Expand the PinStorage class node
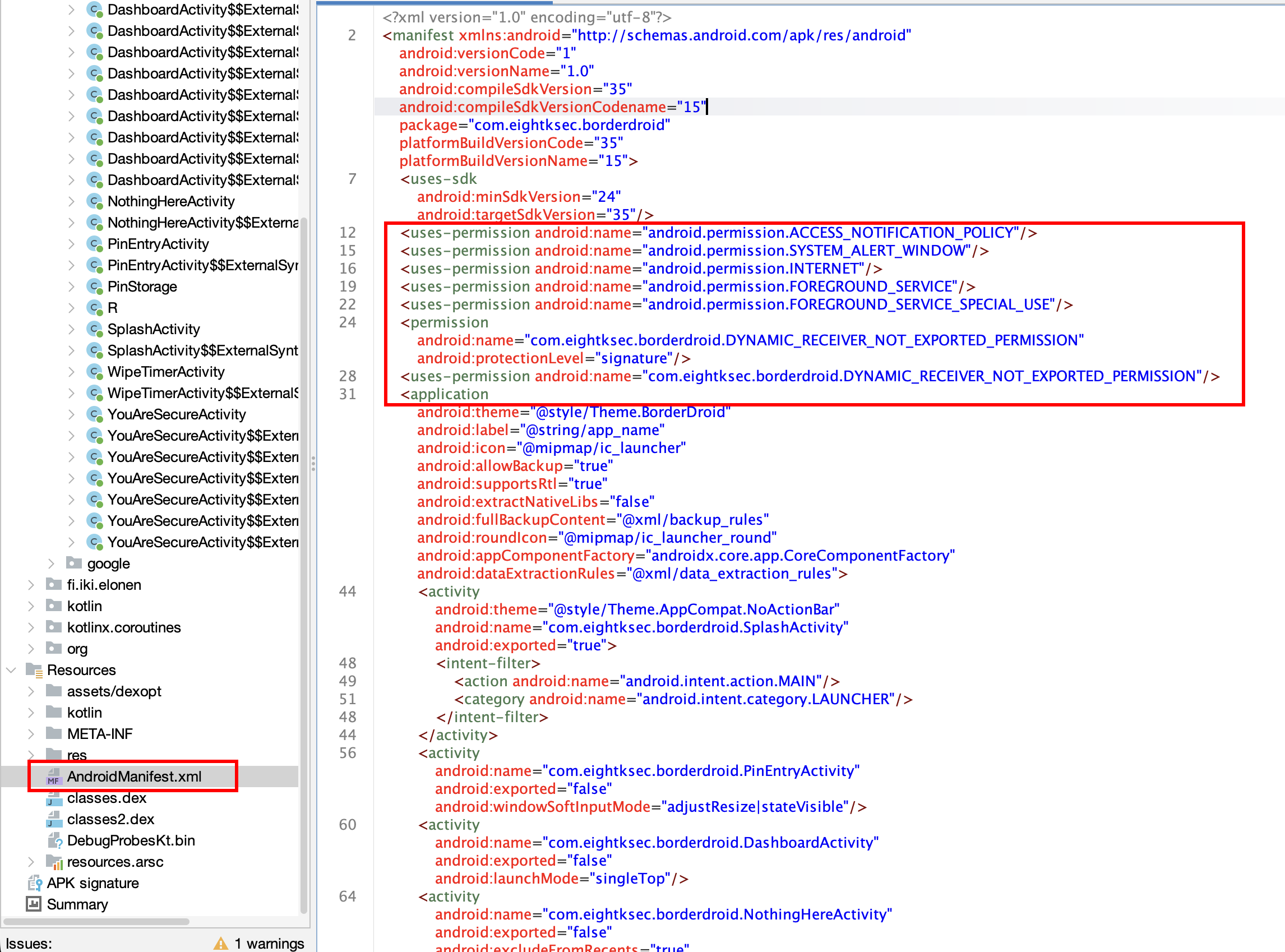 point(71,286)
